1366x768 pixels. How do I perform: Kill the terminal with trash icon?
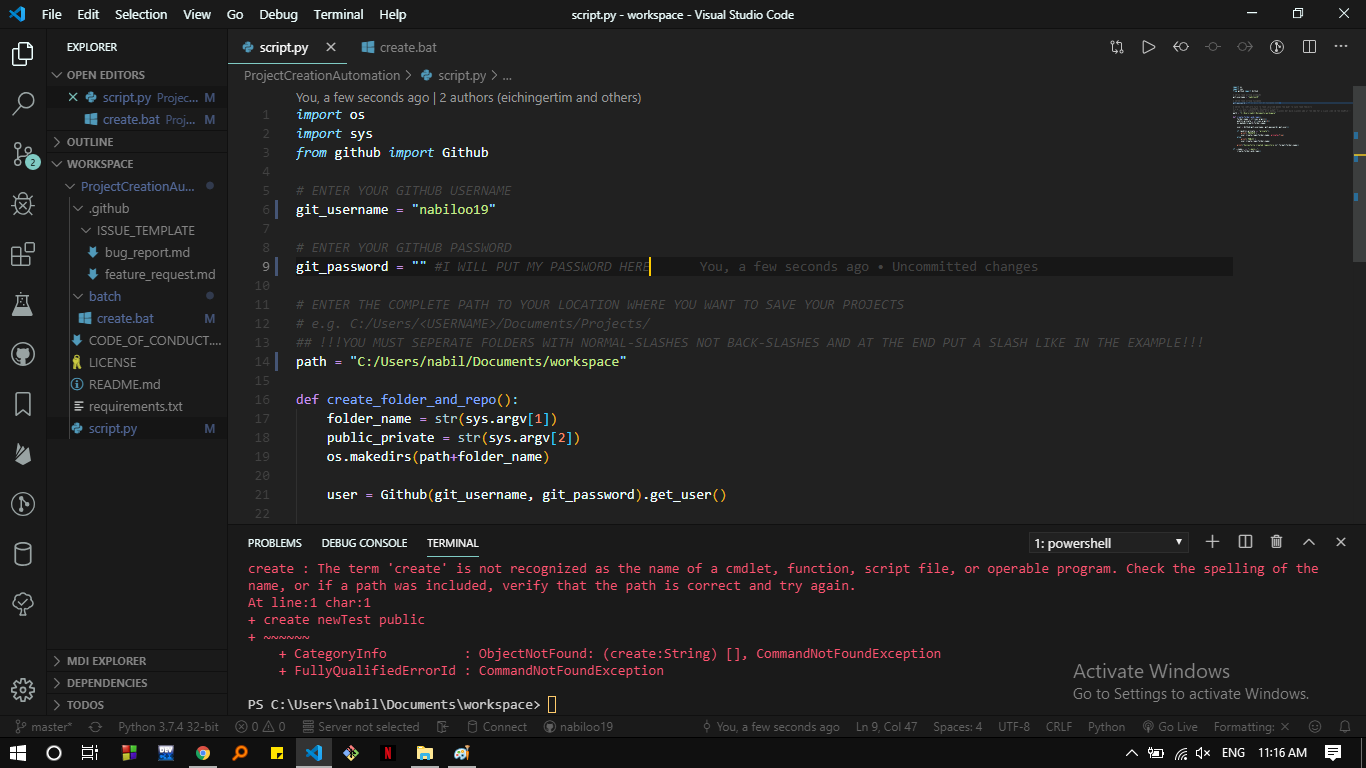1277,542
